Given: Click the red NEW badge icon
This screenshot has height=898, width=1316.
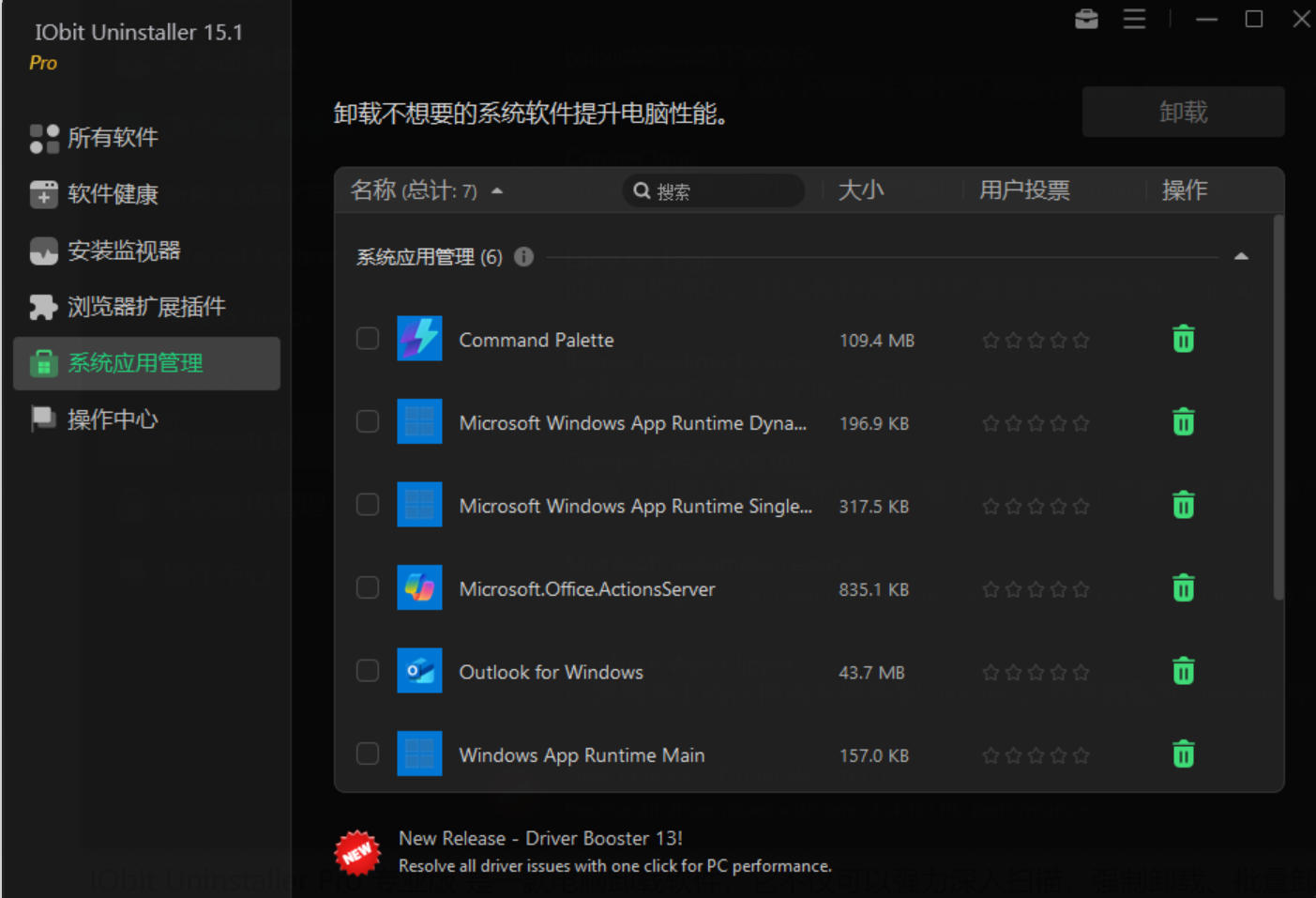Looking at the screenshot, I should (x=357, y=852).
